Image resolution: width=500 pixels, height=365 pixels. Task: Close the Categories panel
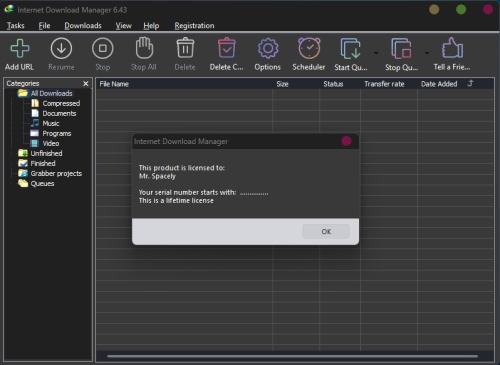click(x=86, y=83)
